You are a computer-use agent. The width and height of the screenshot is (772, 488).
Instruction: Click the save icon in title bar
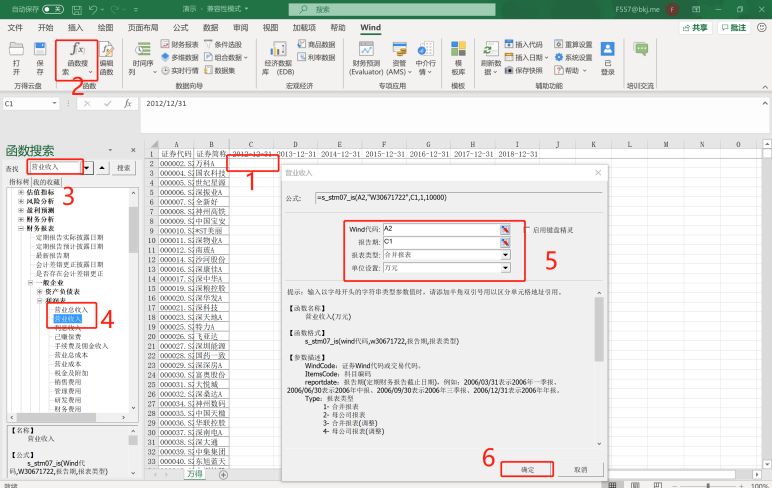(77, 9)
